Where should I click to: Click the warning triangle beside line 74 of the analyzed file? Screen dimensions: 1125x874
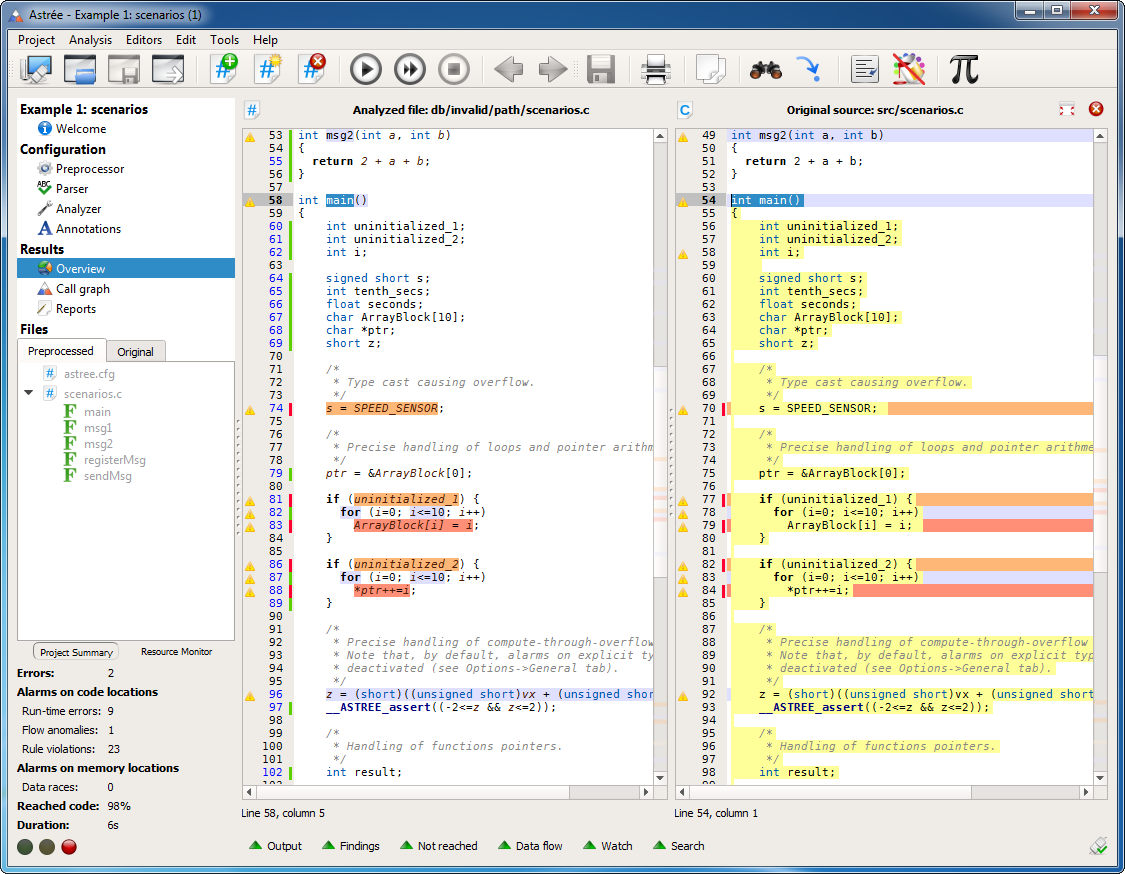click(x=250, y=410)
